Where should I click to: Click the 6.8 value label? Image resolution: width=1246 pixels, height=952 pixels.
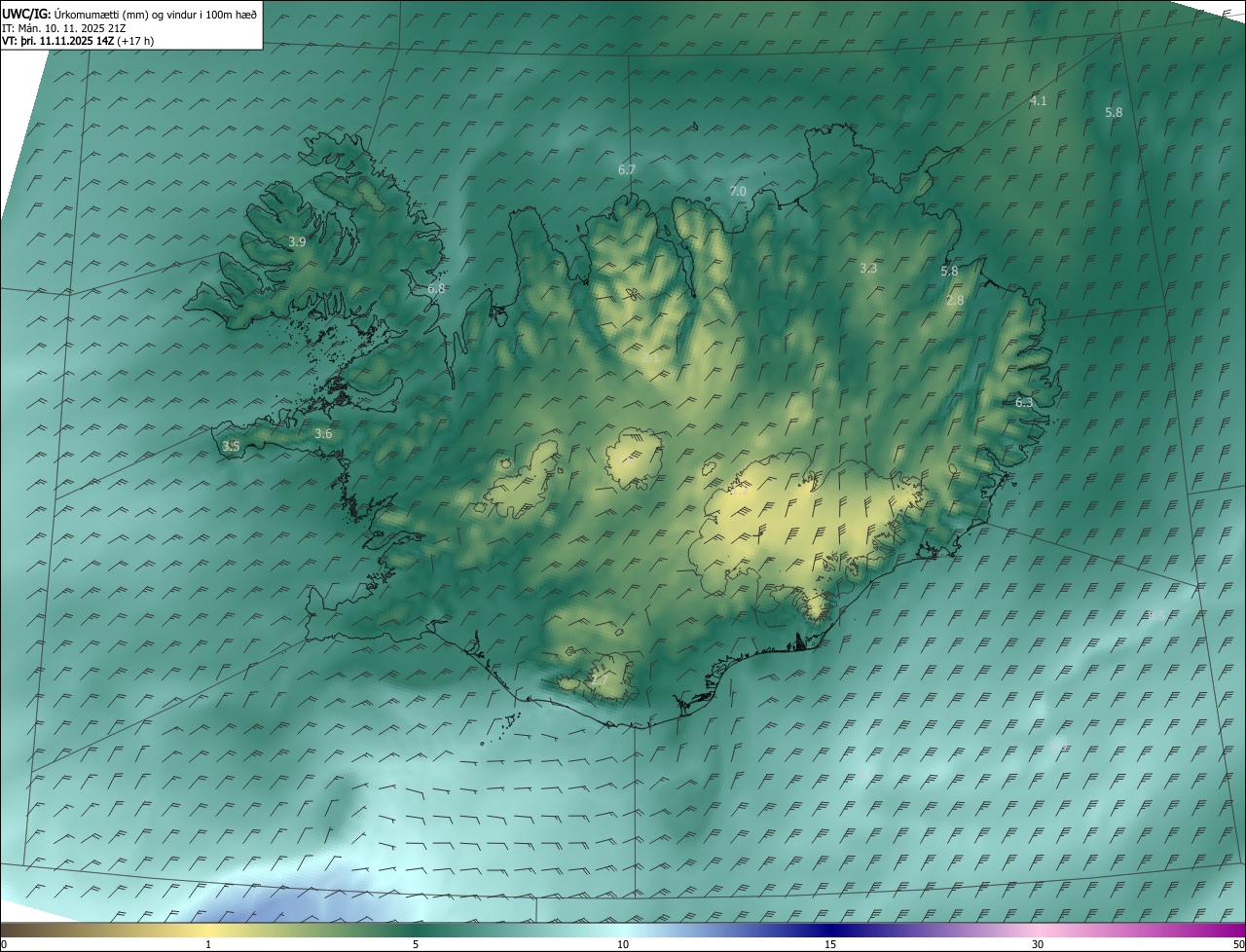(x=436, y=289)
